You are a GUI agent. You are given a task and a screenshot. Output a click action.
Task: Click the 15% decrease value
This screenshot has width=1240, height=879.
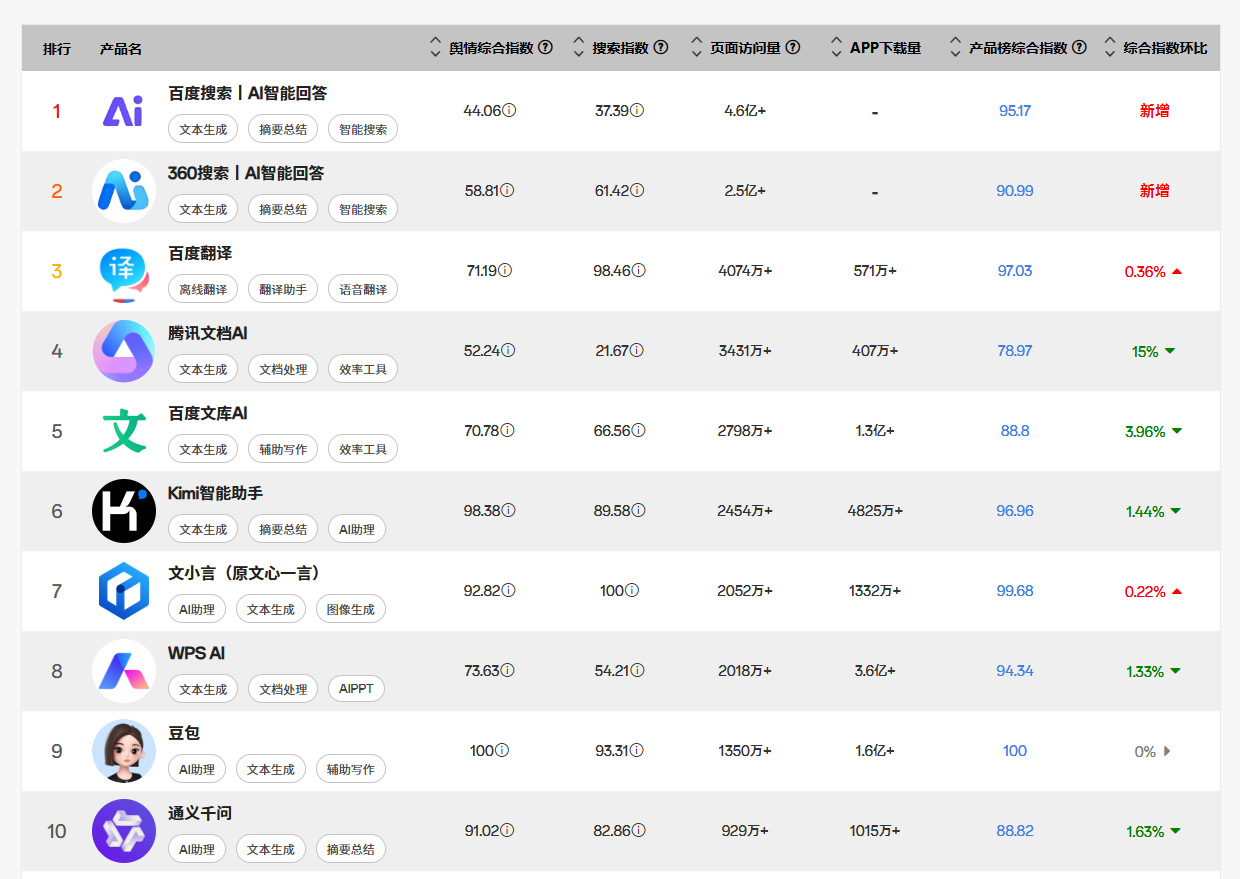(1145, 352)
